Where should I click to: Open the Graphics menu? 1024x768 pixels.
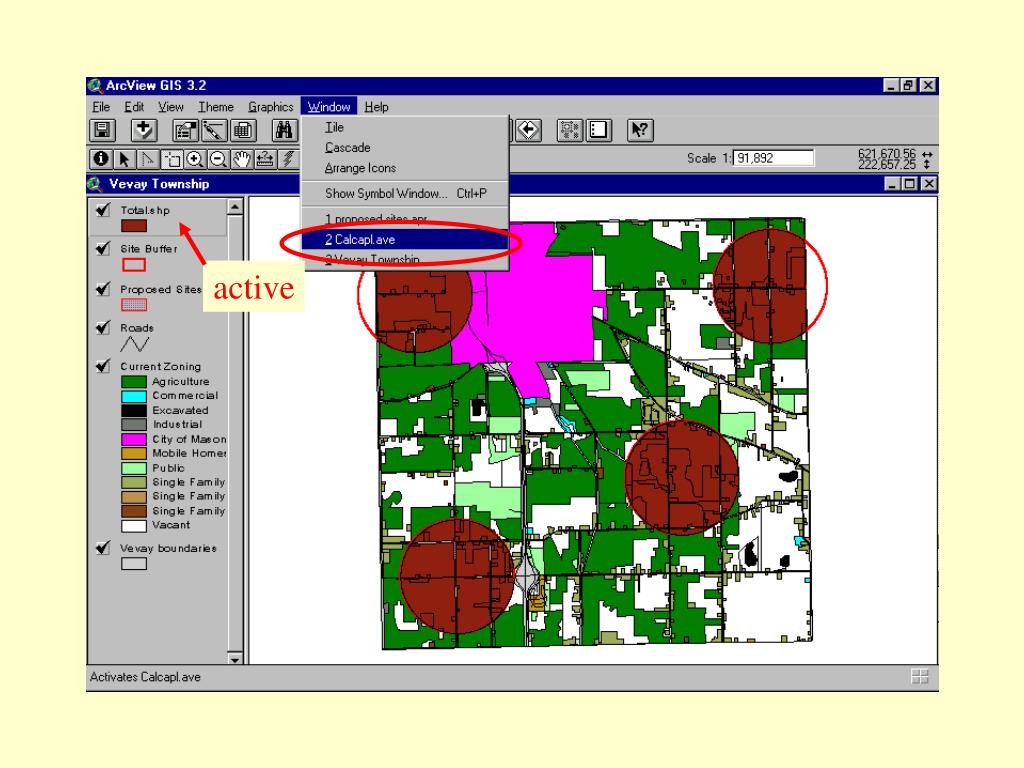pos(270,107)
